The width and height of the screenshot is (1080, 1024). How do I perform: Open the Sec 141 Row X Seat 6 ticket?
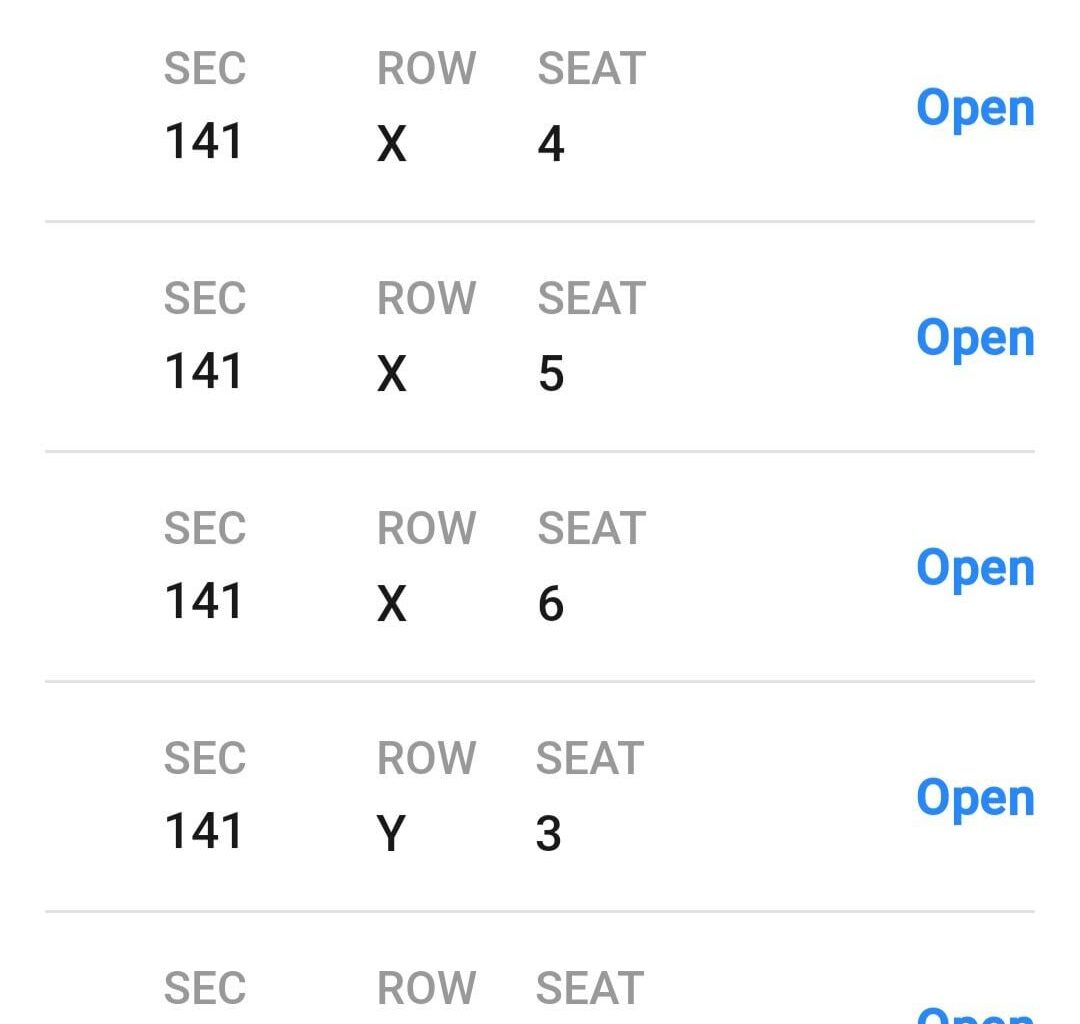tap(975, 568)
